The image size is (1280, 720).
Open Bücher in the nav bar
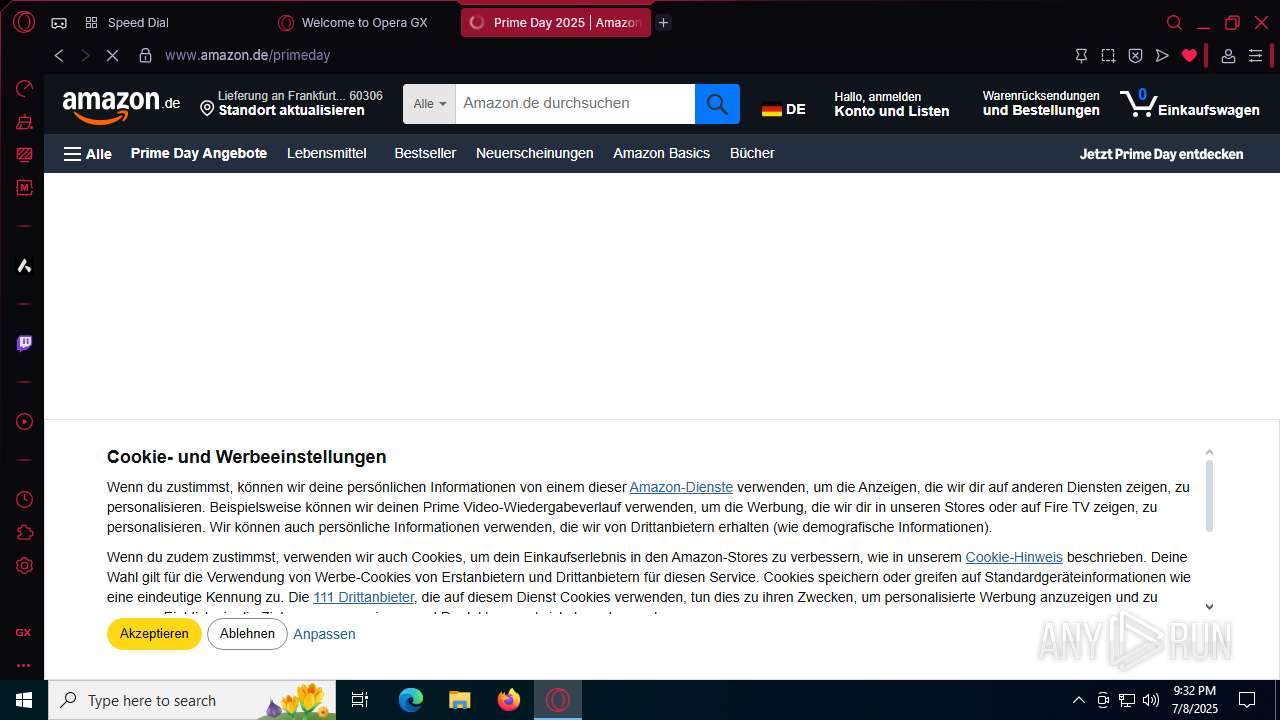click(752, 153)
